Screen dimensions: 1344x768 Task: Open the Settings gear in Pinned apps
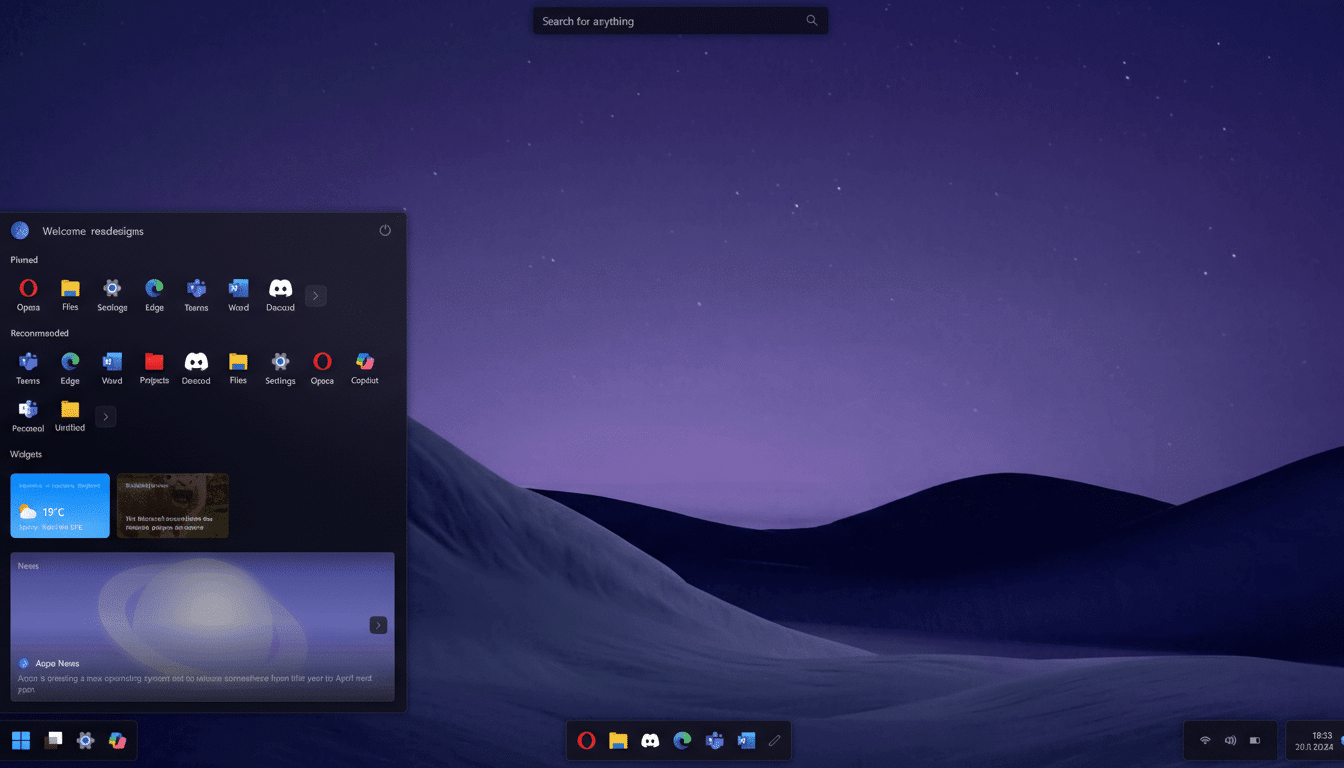click(112, 290)
